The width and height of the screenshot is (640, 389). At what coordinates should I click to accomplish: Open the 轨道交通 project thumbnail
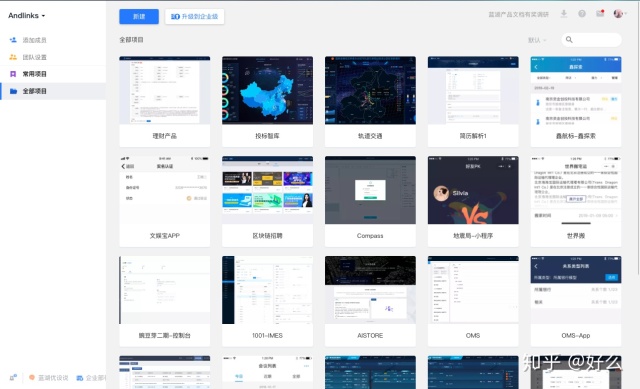click(x=370, y=90)
